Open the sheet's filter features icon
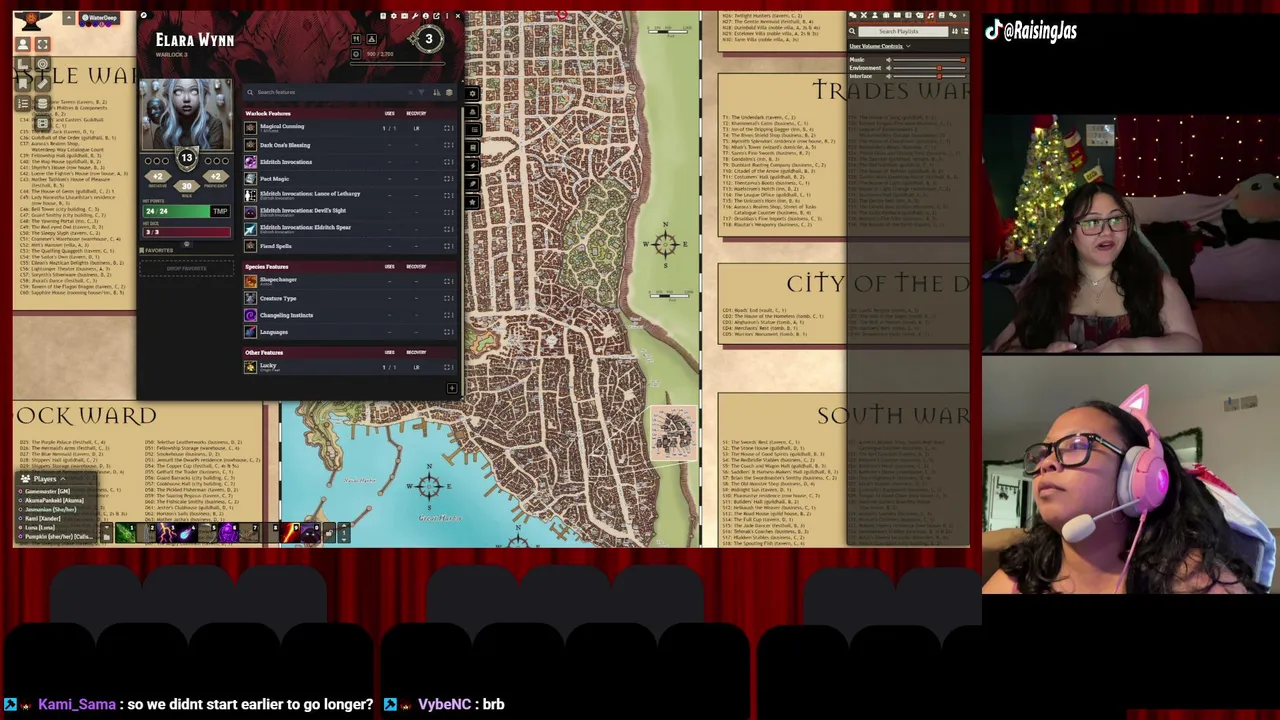1280x720 pixels. pyautogui.click(x=422, y=92)
